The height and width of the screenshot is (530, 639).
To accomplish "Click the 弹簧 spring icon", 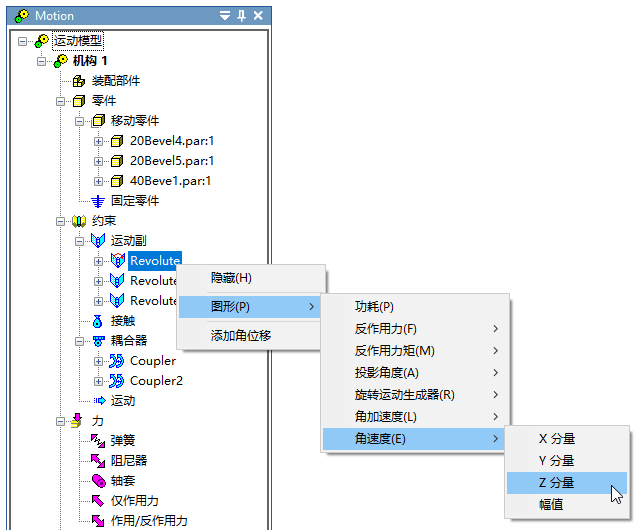I will point(98,440).
